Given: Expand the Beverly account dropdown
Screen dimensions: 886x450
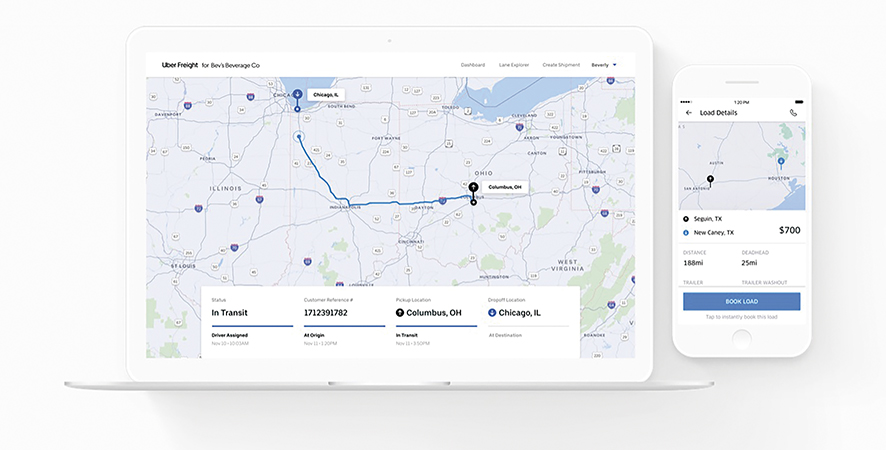Looking at the screenshot, I should (x=603, y=65).
